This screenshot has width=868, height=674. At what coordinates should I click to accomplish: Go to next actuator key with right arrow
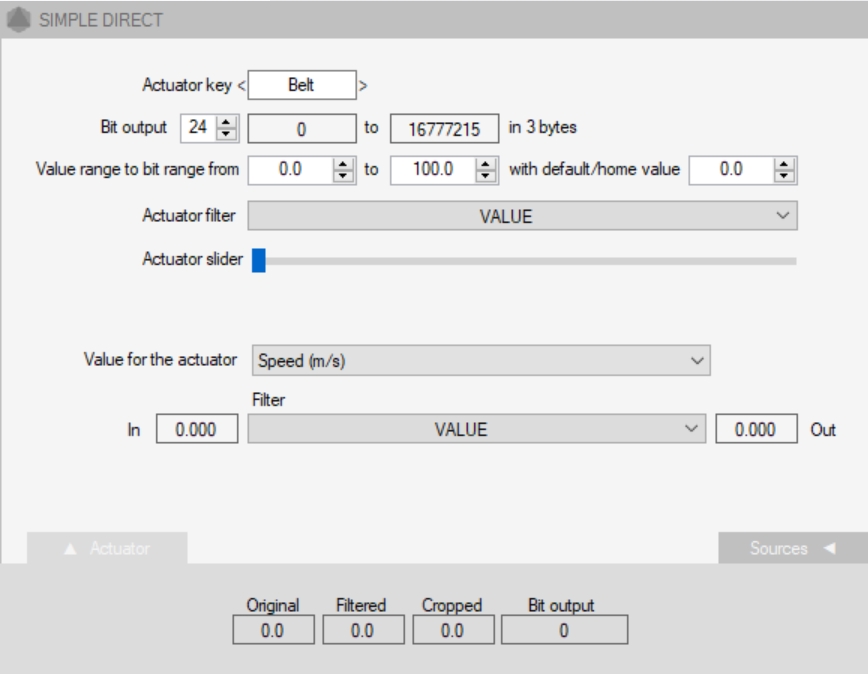[x=363, y=86]
